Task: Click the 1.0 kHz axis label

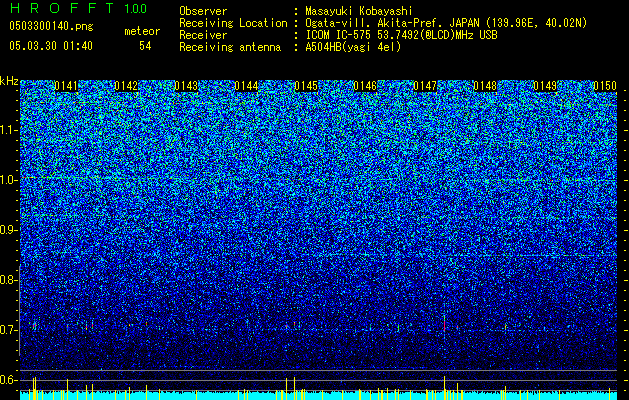Action: point(9,180)
